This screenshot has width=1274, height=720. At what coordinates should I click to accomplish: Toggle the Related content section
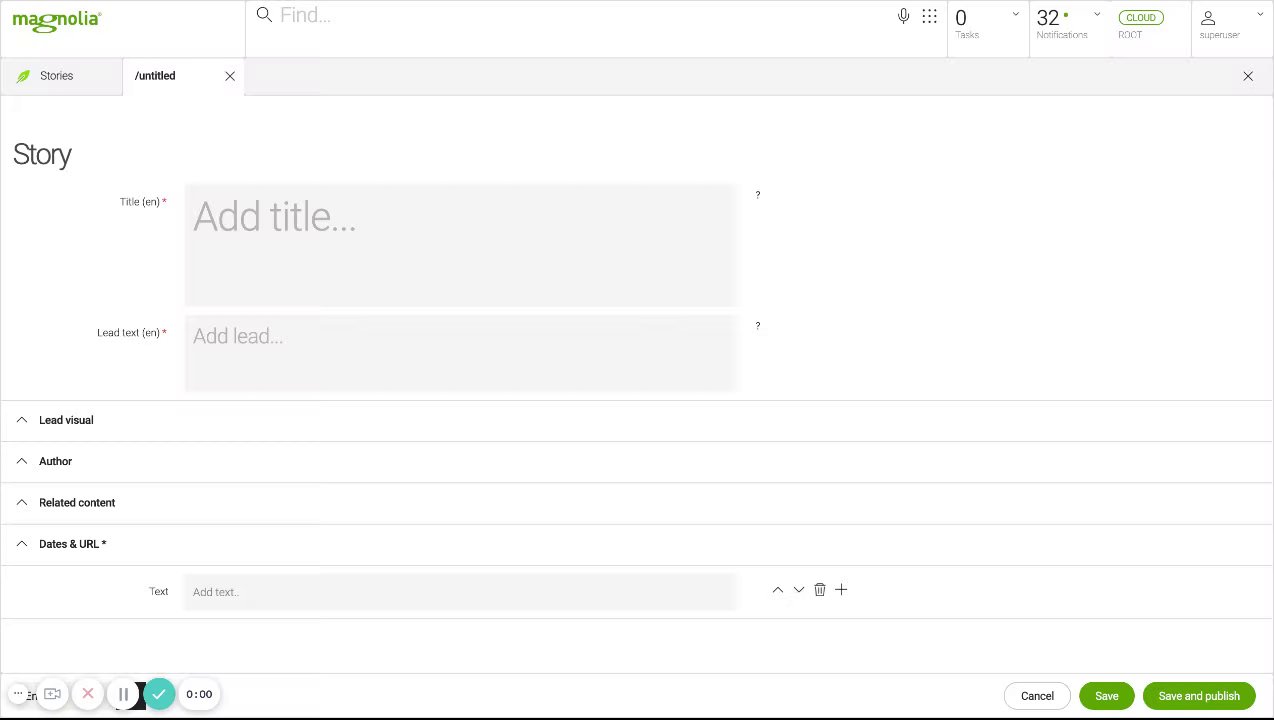click(x=76, y=503)
